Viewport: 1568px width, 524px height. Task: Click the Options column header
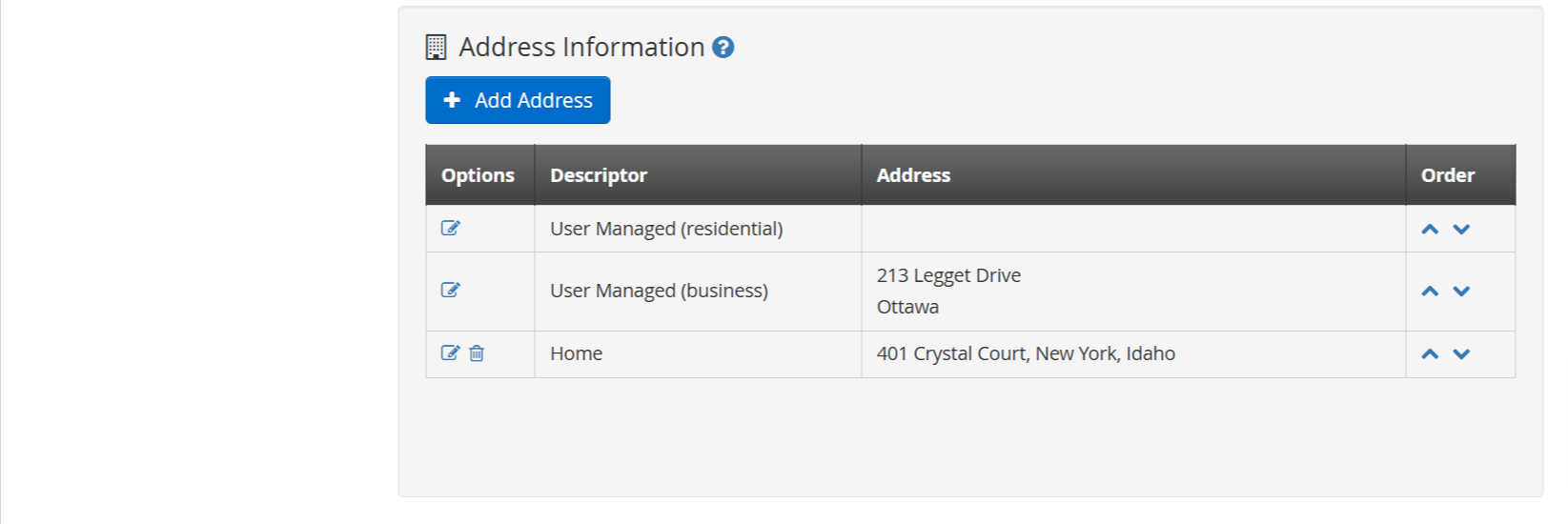click(x=480, y=174)
